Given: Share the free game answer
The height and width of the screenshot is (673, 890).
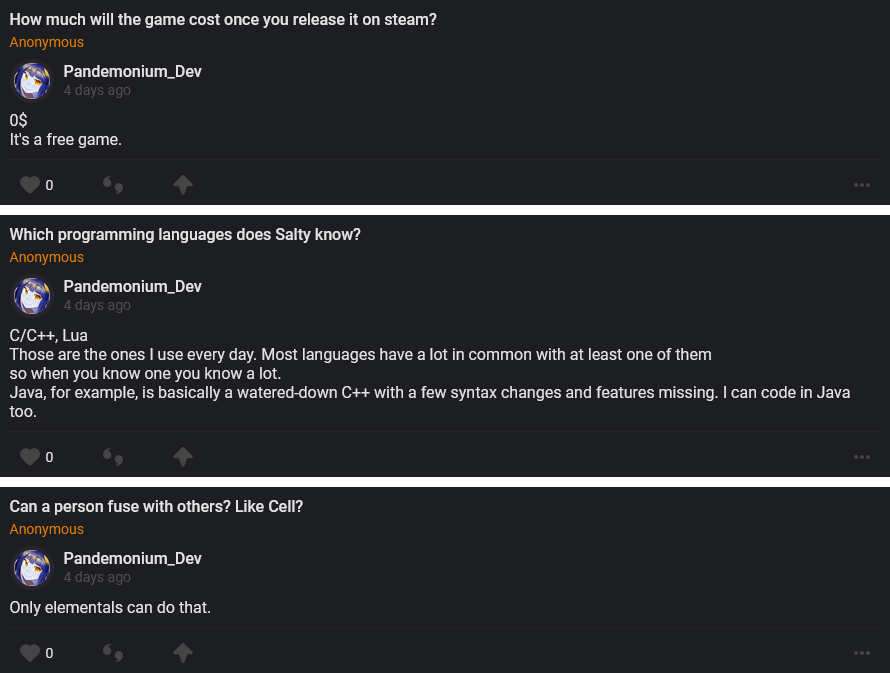Looking at the screenshot, I should click(182, 185).
